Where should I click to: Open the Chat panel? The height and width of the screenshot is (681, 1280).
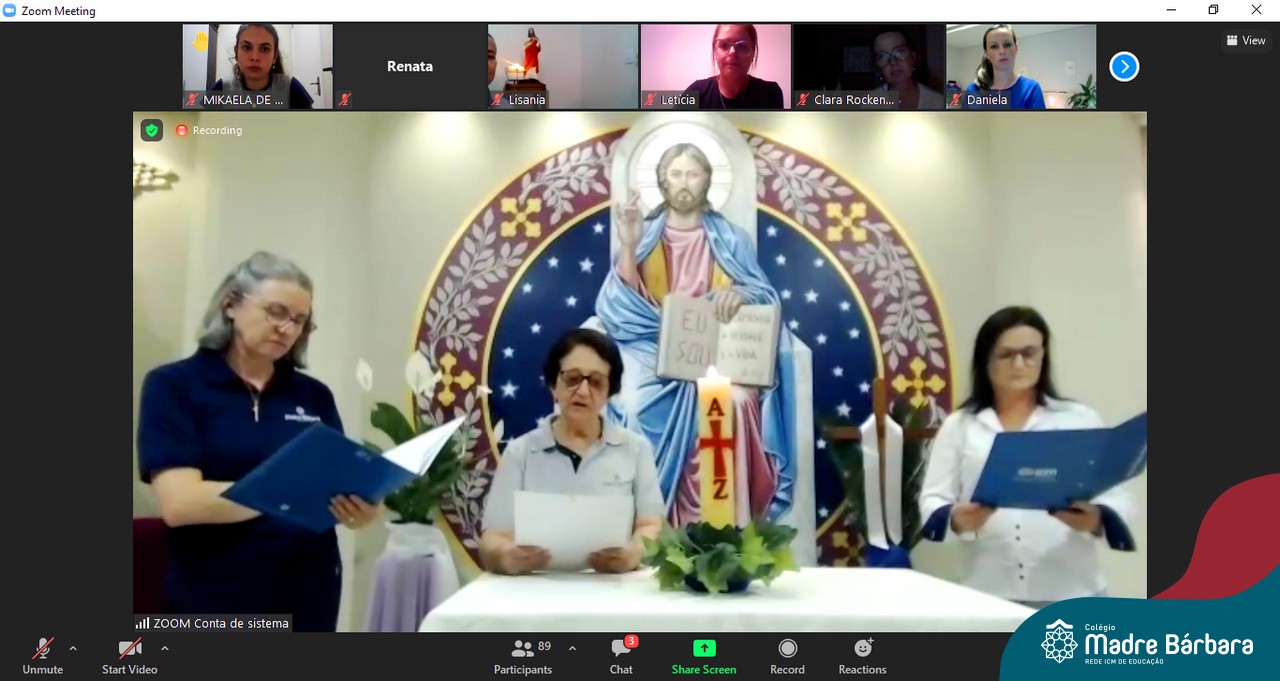click(x=621, y=656)
